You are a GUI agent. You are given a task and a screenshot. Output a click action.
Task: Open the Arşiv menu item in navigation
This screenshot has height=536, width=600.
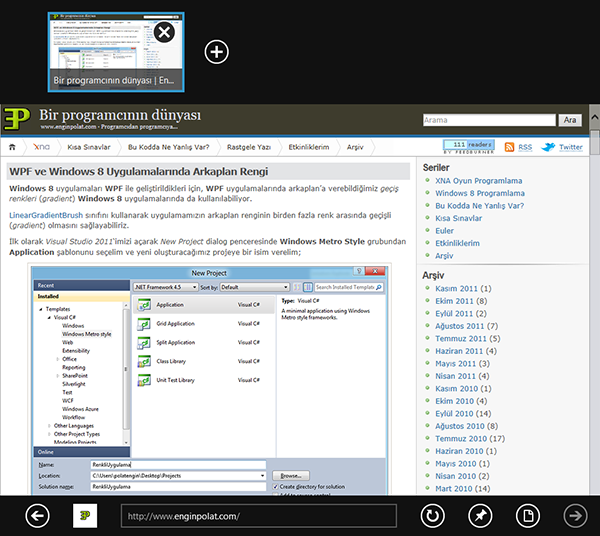coord(355,147)
